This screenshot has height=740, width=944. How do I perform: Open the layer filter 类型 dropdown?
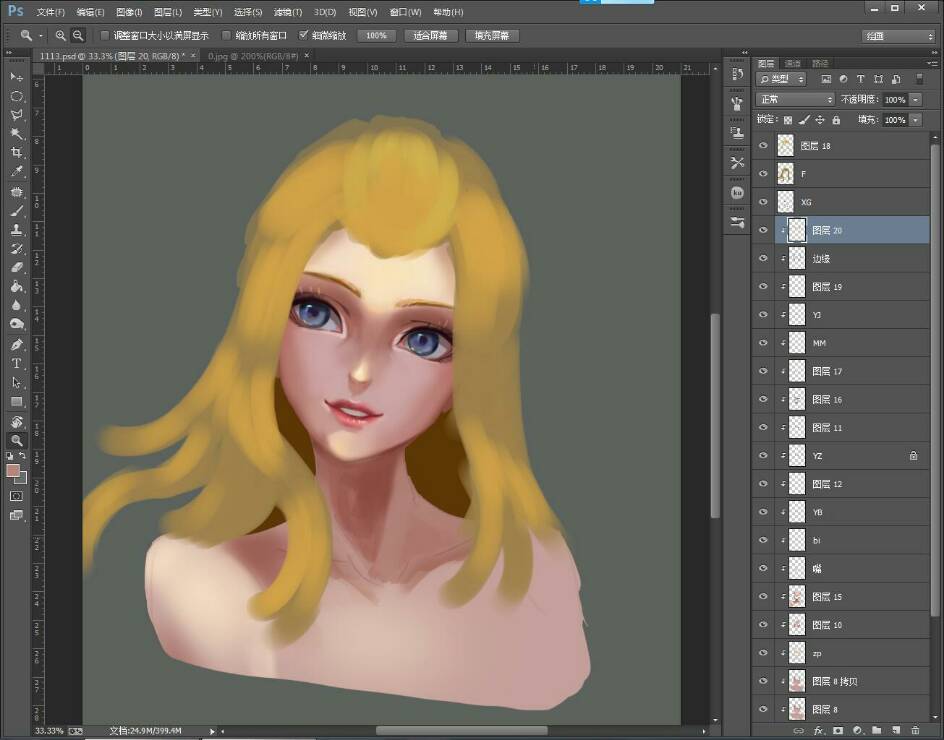[x=782, y=79]
